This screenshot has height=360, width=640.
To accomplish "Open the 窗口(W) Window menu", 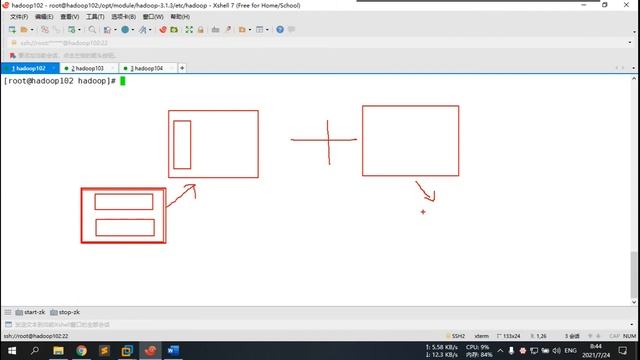I will pyautogui.click(x=153, y=17).
